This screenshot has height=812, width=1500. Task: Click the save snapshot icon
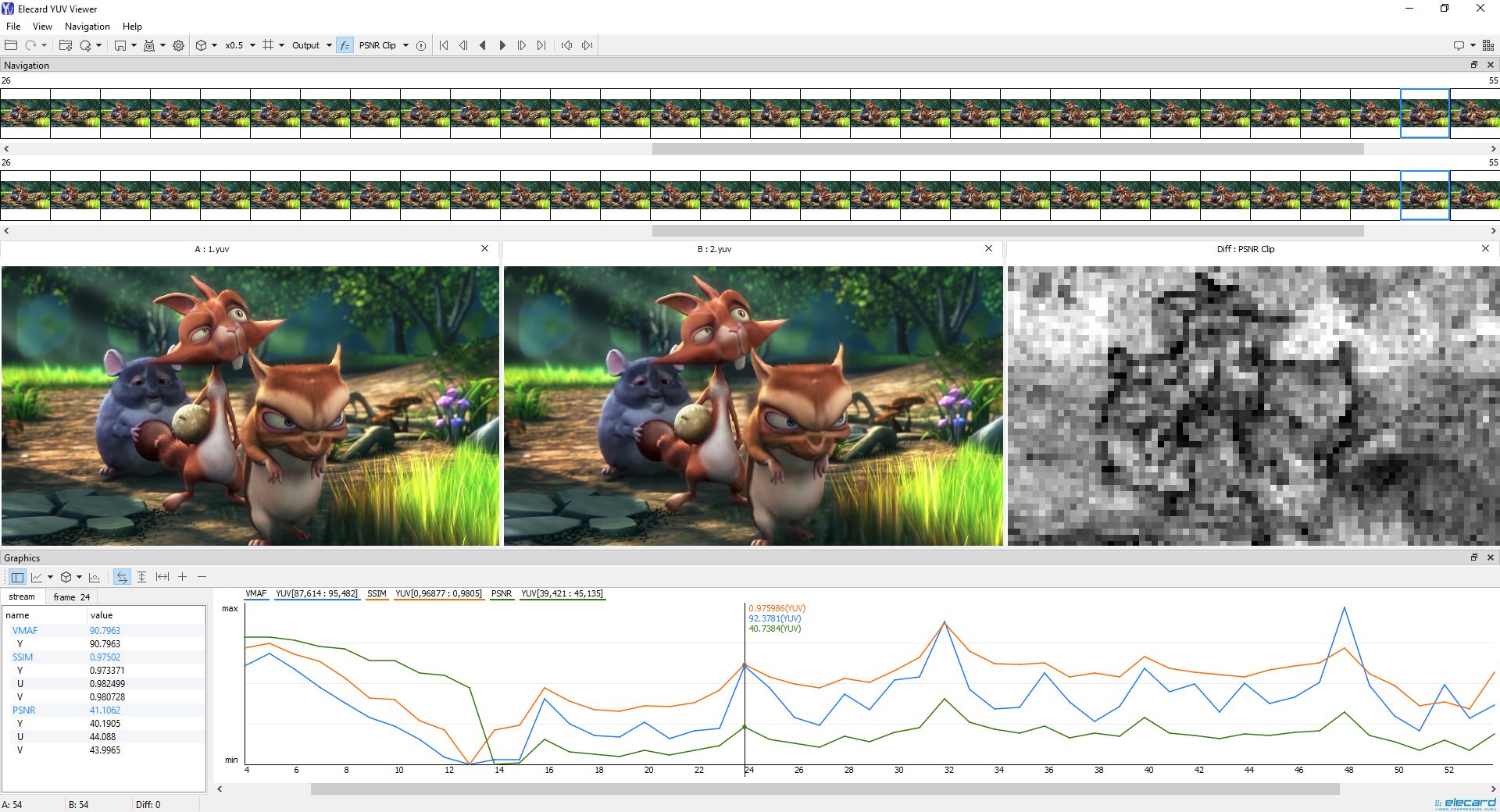pos(121,45)
